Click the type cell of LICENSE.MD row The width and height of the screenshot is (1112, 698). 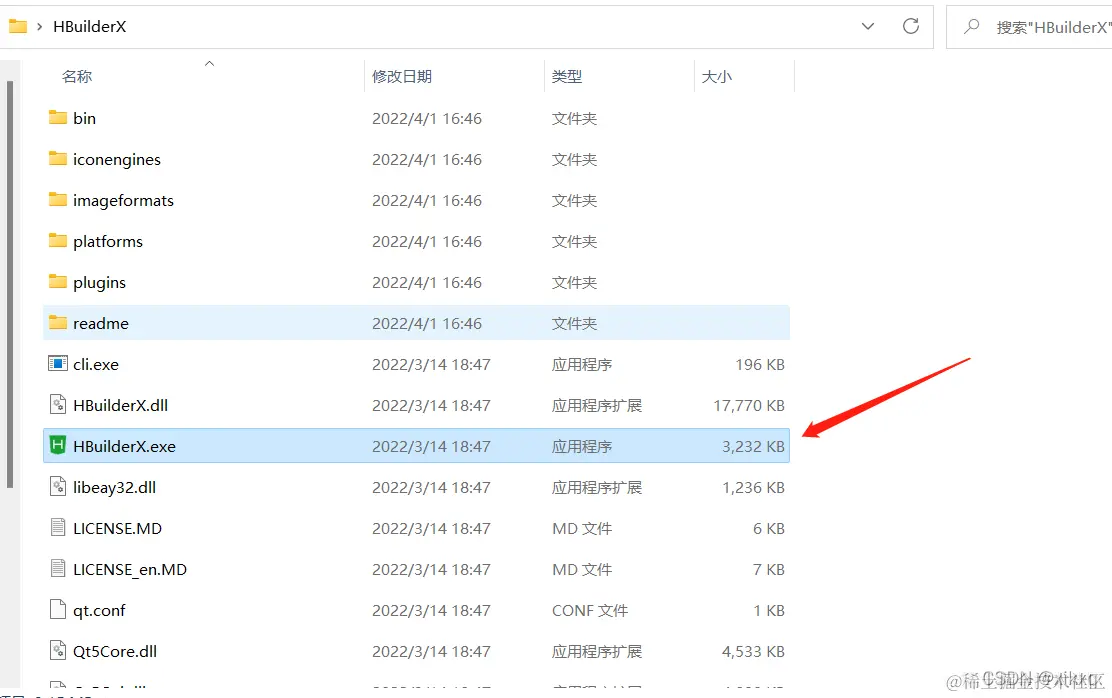pos(582,528)
